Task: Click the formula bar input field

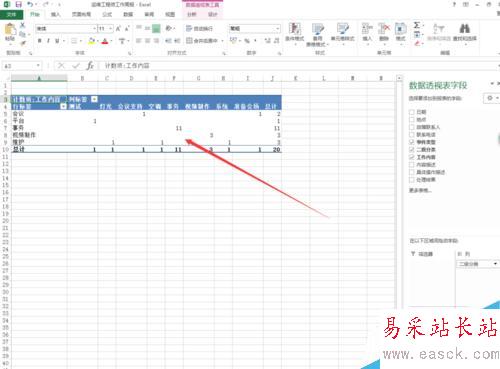Action: [298, 66]
